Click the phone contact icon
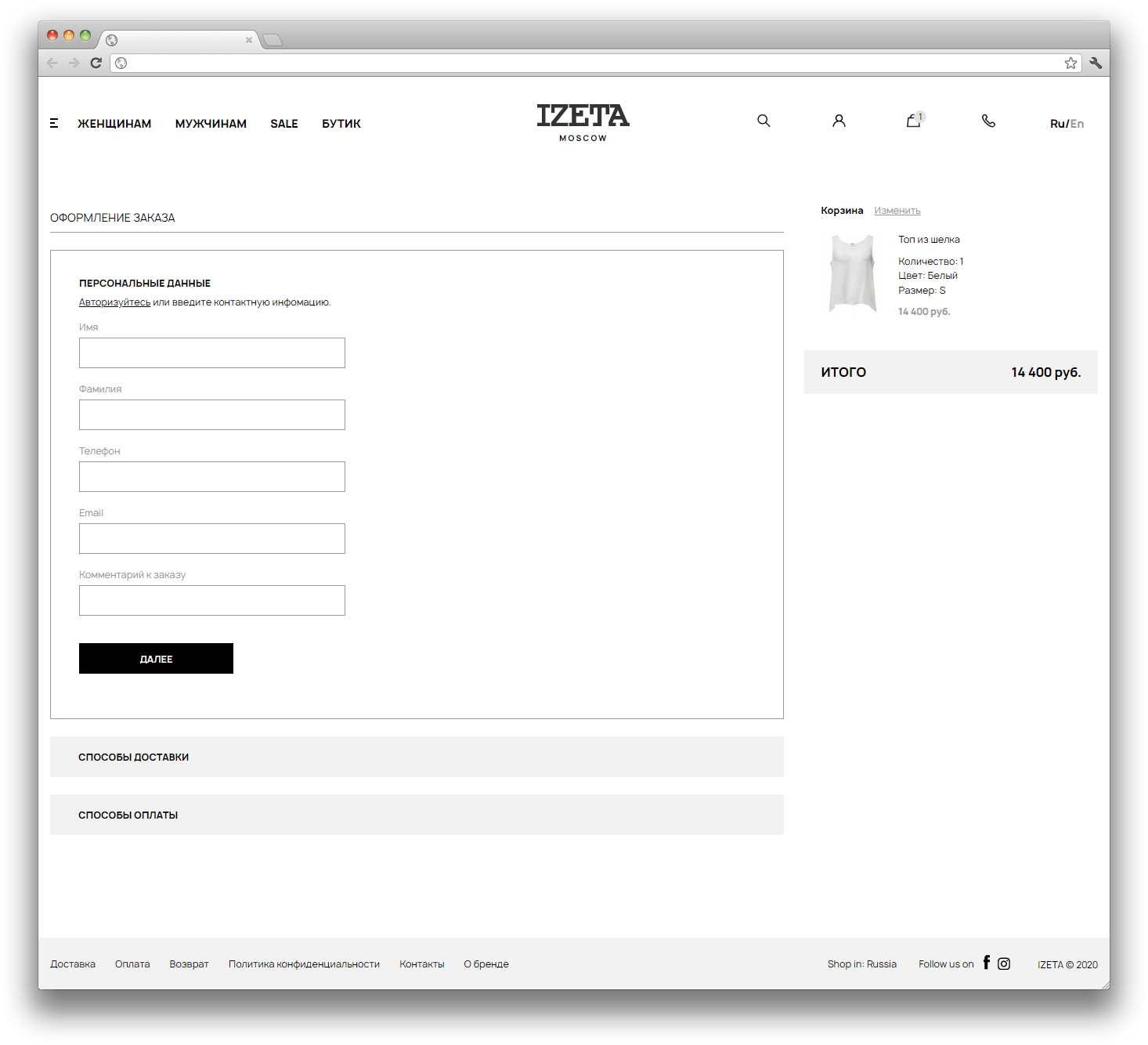This screenshot has height=1045, width=1148. pos(988,121)
